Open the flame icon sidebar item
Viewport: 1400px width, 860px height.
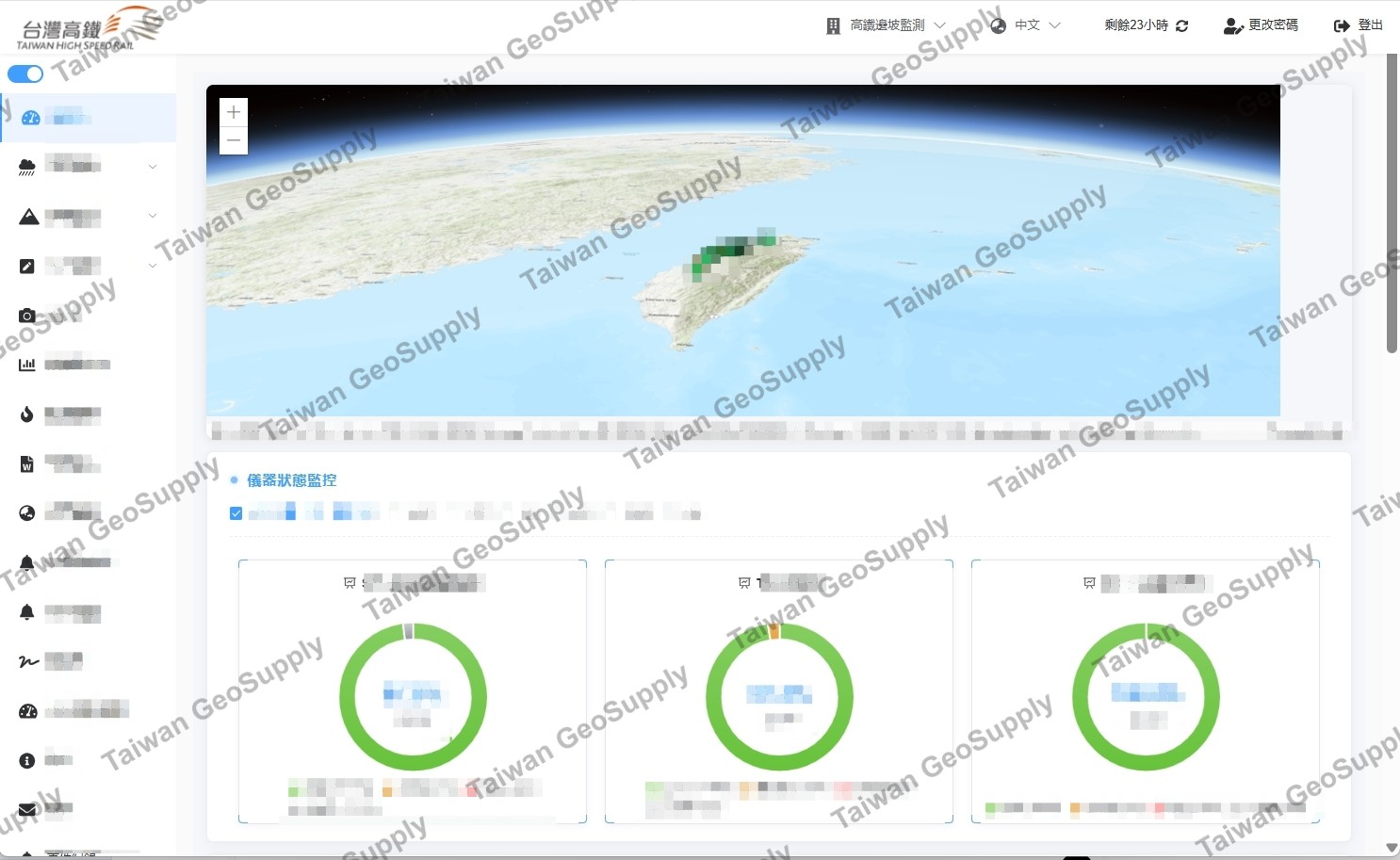pos(88,414)
